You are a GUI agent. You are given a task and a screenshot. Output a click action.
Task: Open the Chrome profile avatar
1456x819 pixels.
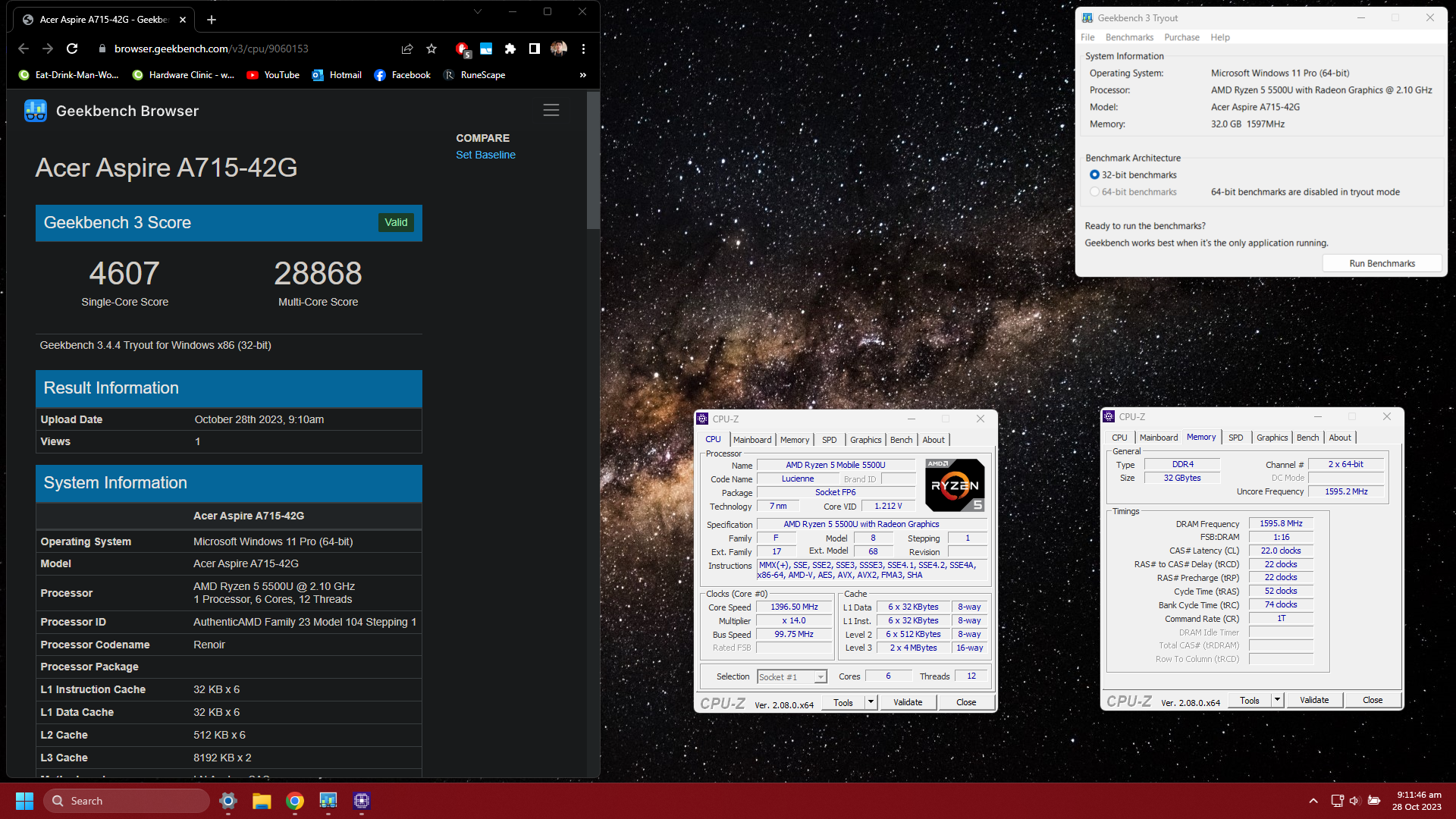[x=559, y=49]
